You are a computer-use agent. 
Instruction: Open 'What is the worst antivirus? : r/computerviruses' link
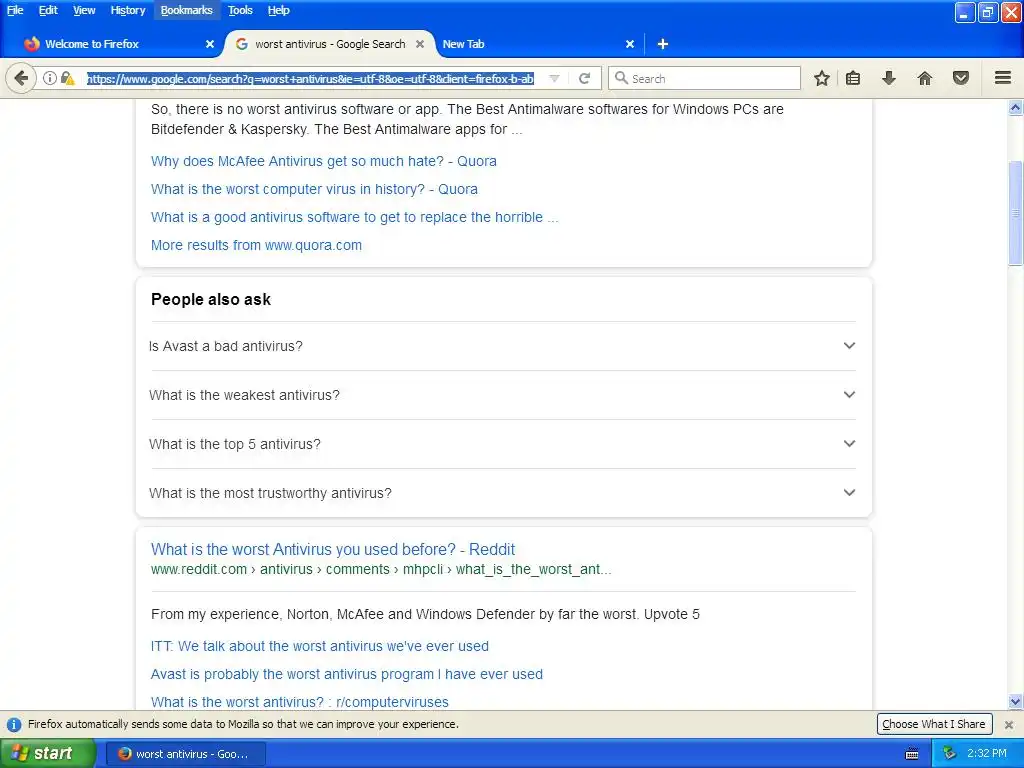[300, 702]
